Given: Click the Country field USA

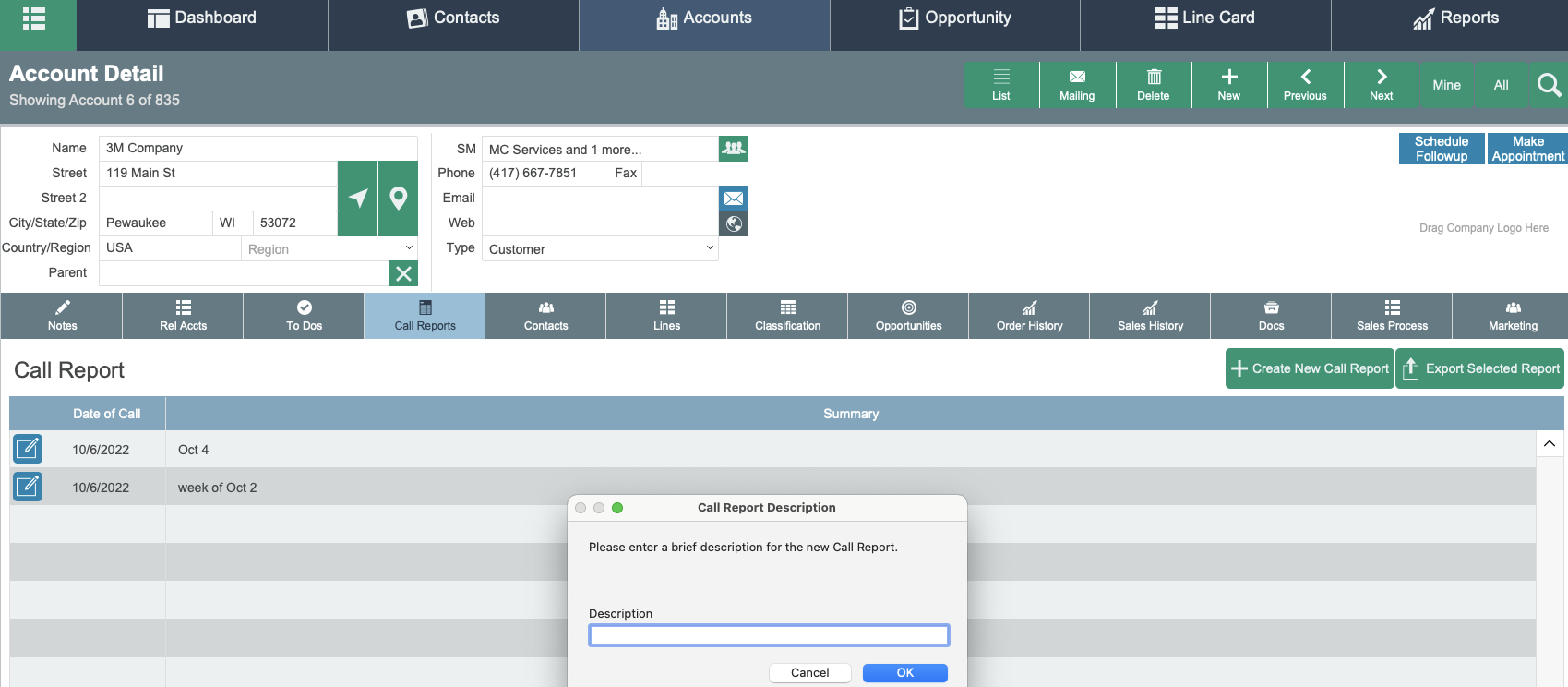Looking at the screenshot, I should click(170, 247).
